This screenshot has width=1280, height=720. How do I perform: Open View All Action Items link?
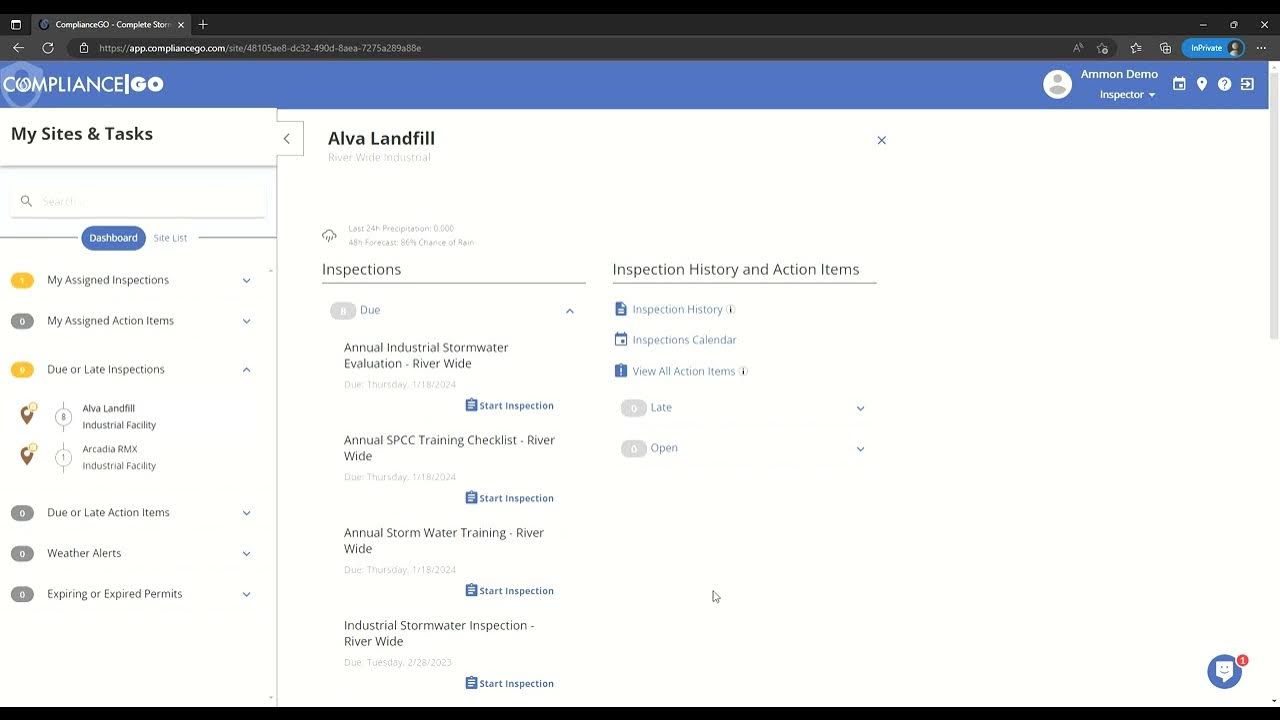coord(683,371)
